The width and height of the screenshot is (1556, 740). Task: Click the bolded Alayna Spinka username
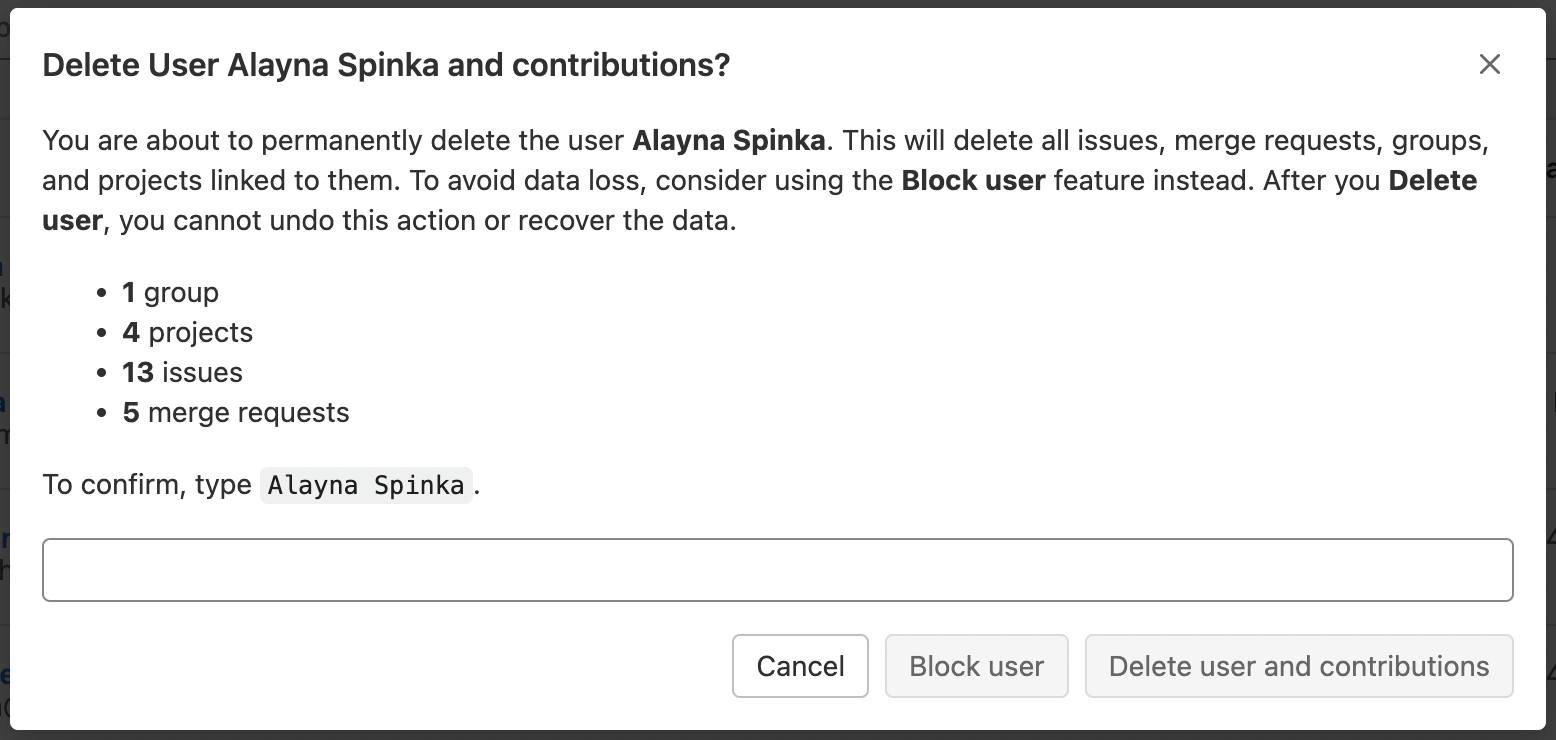728,140
